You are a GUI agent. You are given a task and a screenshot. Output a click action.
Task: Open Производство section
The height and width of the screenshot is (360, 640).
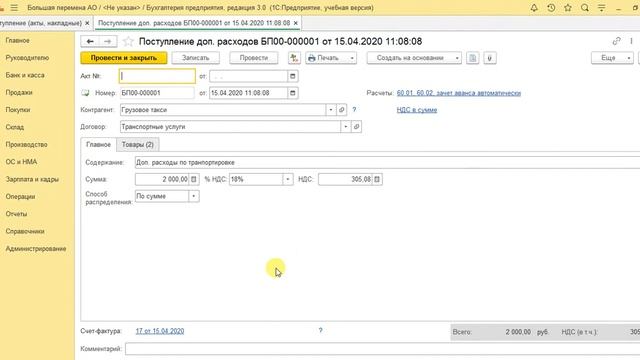pos(27,144)
